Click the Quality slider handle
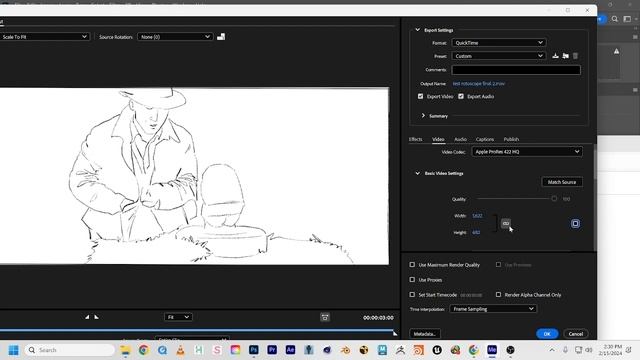The image size is (640, 360). (x=554, y=199)
